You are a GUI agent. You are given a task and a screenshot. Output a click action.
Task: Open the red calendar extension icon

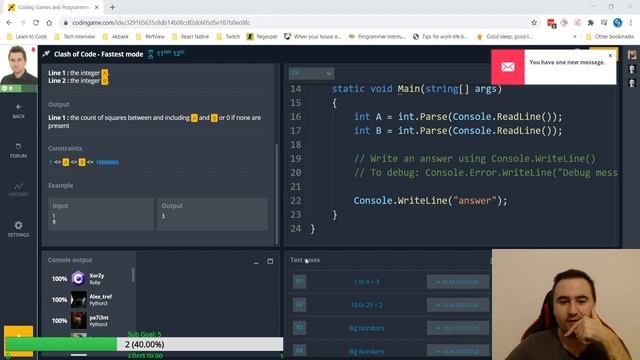tap(551, 23)
